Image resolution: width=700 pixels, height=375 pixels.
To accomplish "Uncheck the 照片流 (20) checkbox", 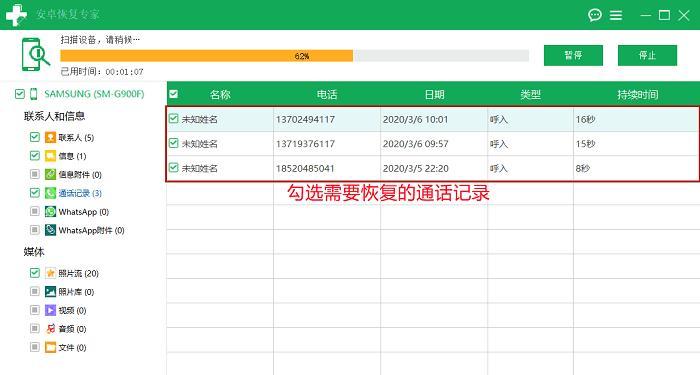I will [34, 272].
